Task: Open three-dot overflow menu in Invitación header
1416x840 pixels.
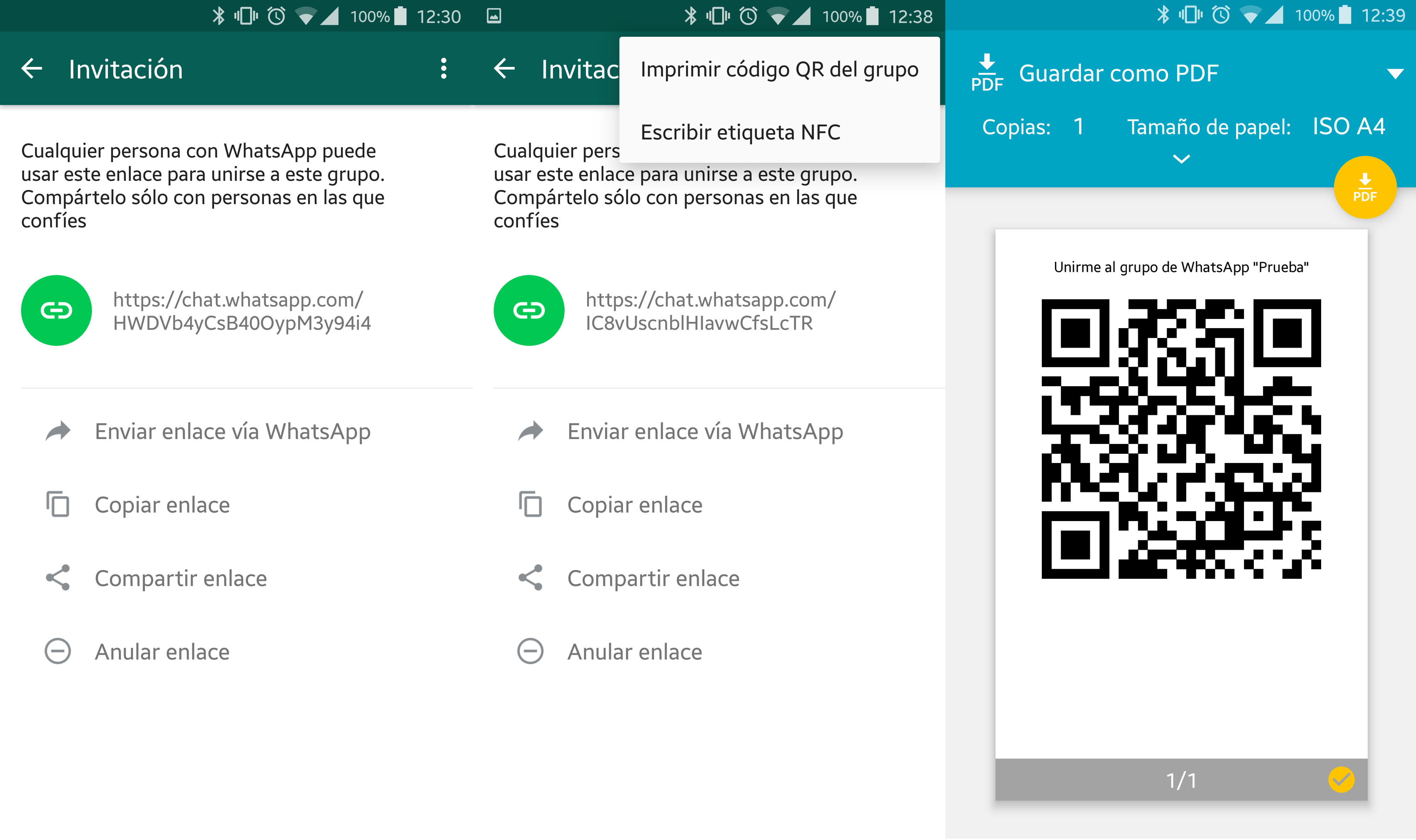Action: click(444, 69)
